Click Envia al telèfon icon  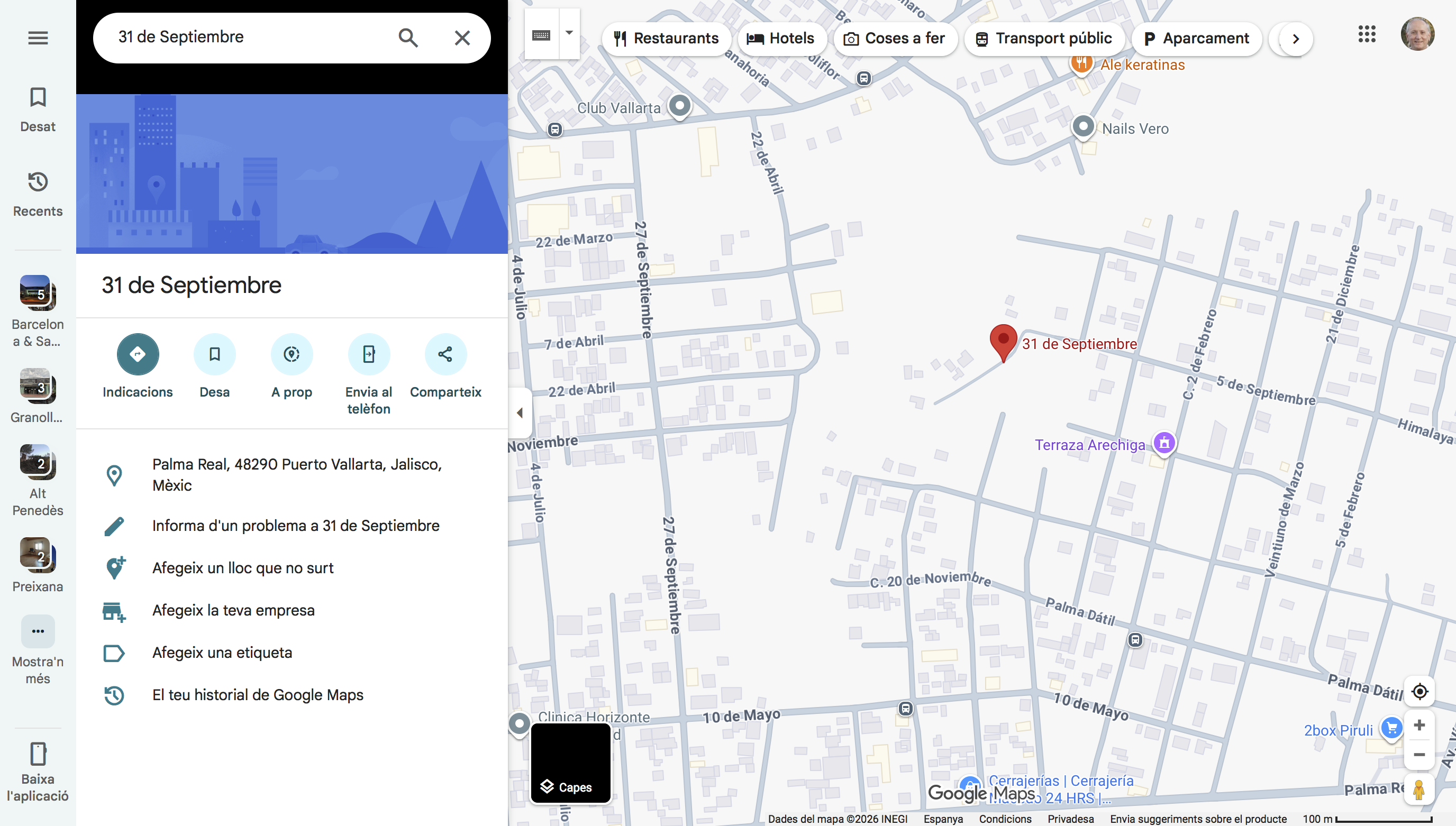click(x=368, y=354)
